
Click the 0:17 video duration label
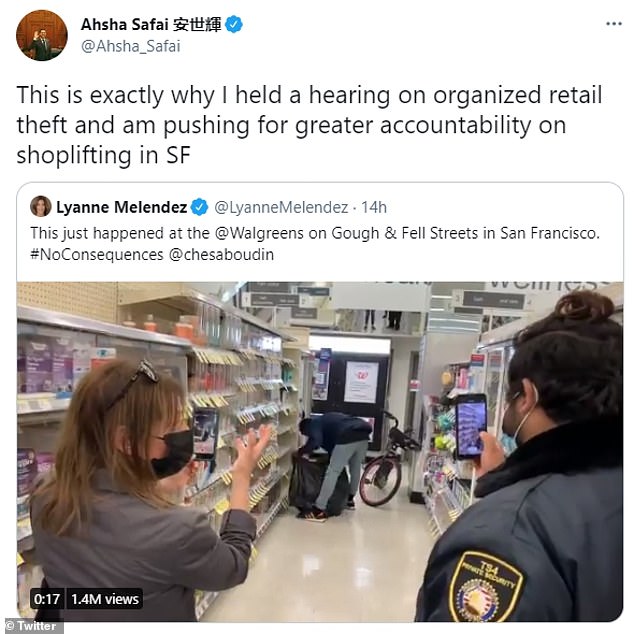click(x=47, y=599)
